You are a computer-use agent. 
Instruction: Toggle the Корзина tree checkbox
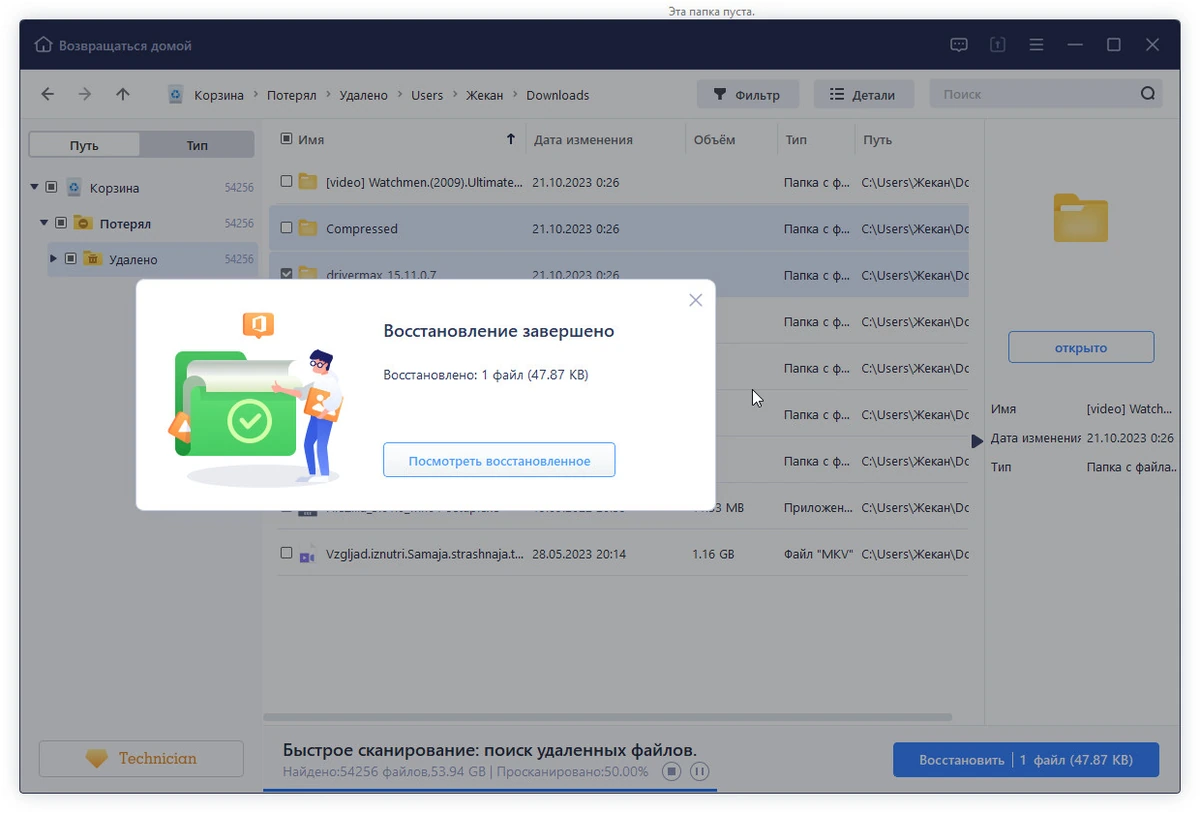(x=51, y=188)
